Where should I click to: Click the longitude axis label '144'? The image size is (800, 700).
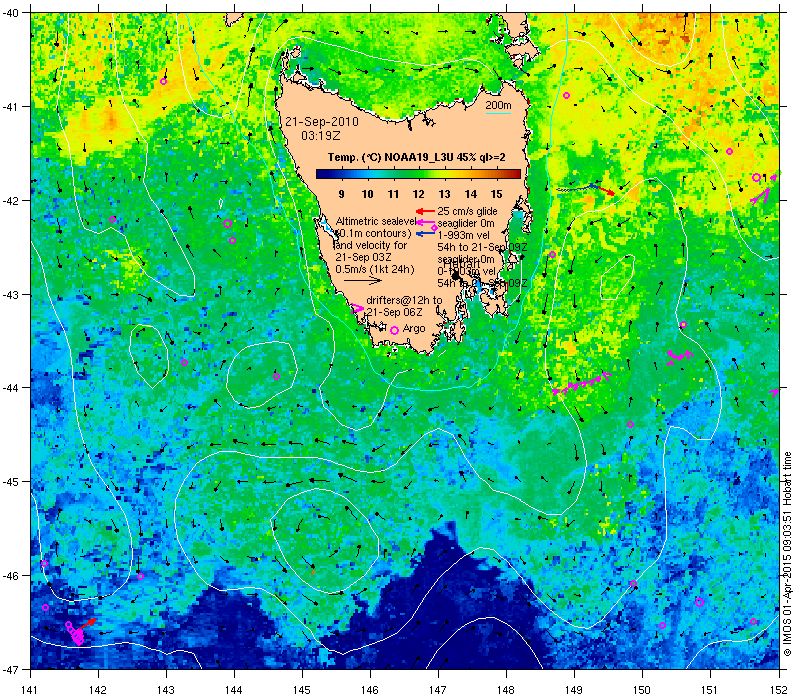pyautogui.click(x=234, y=690)
